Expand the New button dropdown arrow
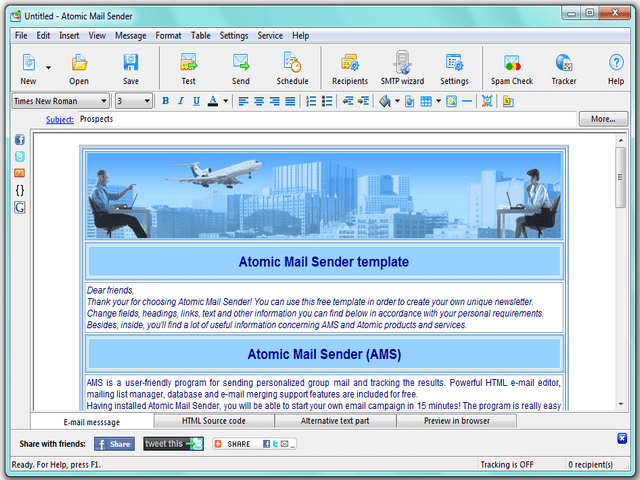 pyautogui.click(x=48, y=68)
